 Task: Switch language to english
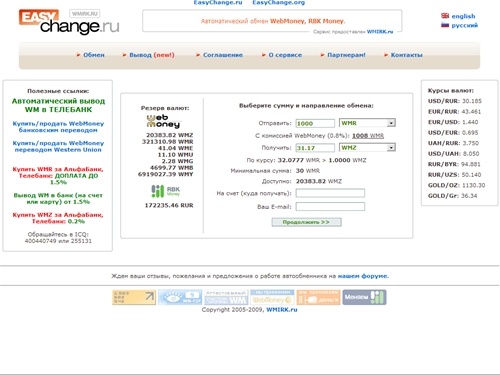(463, 16)
